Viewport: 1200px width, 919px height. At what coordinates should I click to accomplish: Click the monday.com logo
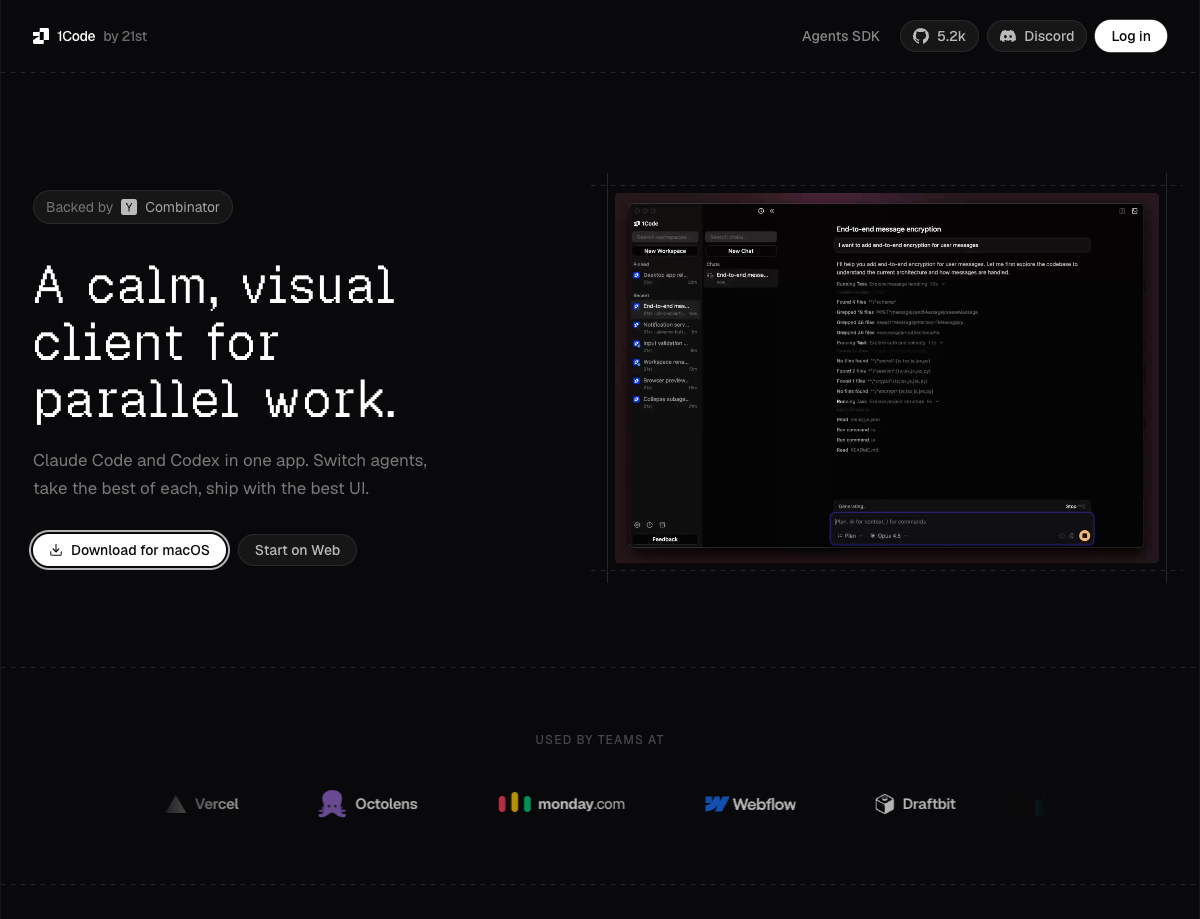pyautogui.click(x=561, y=803)
